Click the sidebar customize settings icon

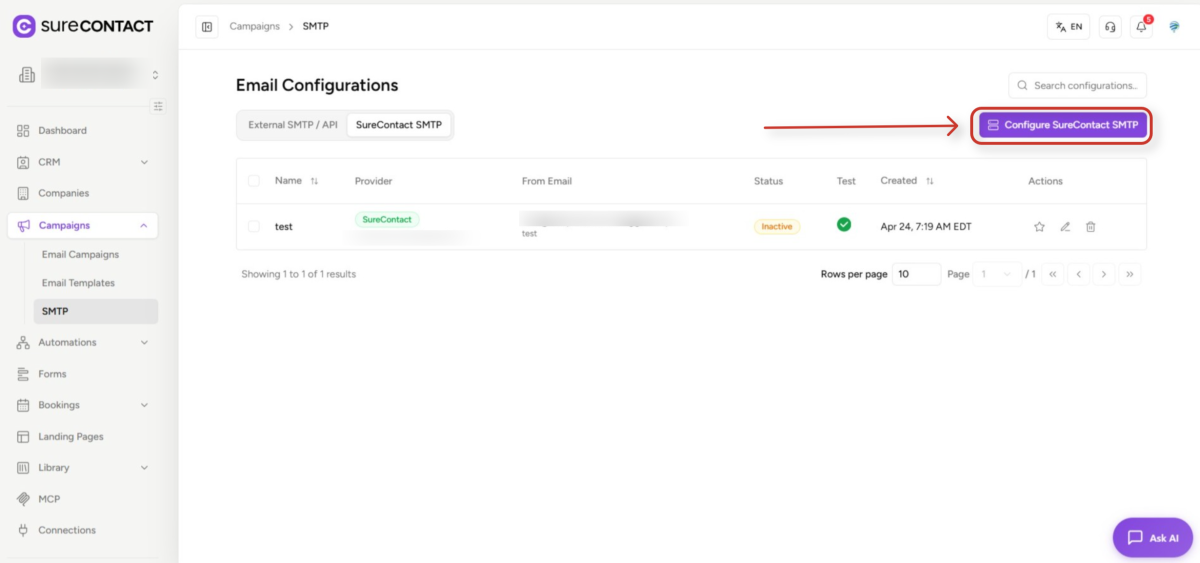point(158,106)
